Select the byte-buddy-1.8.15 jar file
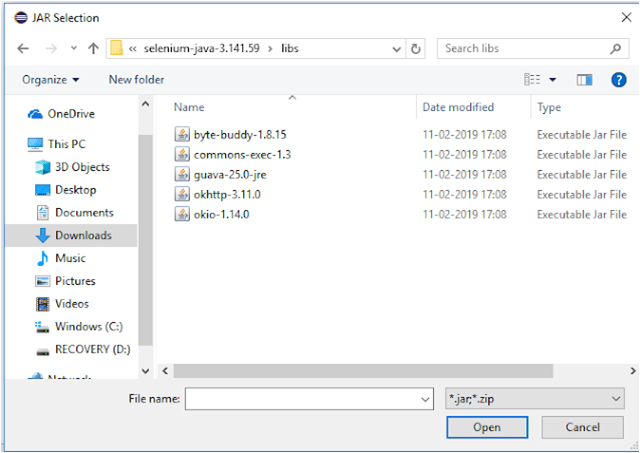 (x=240, y=134)
